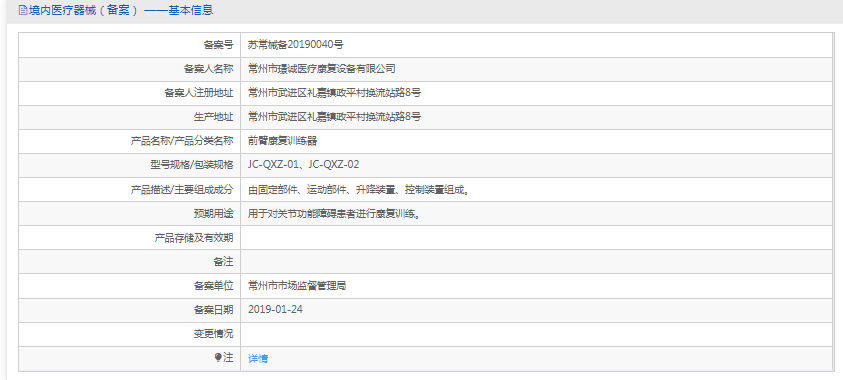Select the record number 苏常械备20190040号
Screen dimensions: 843x380
pyautogui.click(x=296, y=45)
